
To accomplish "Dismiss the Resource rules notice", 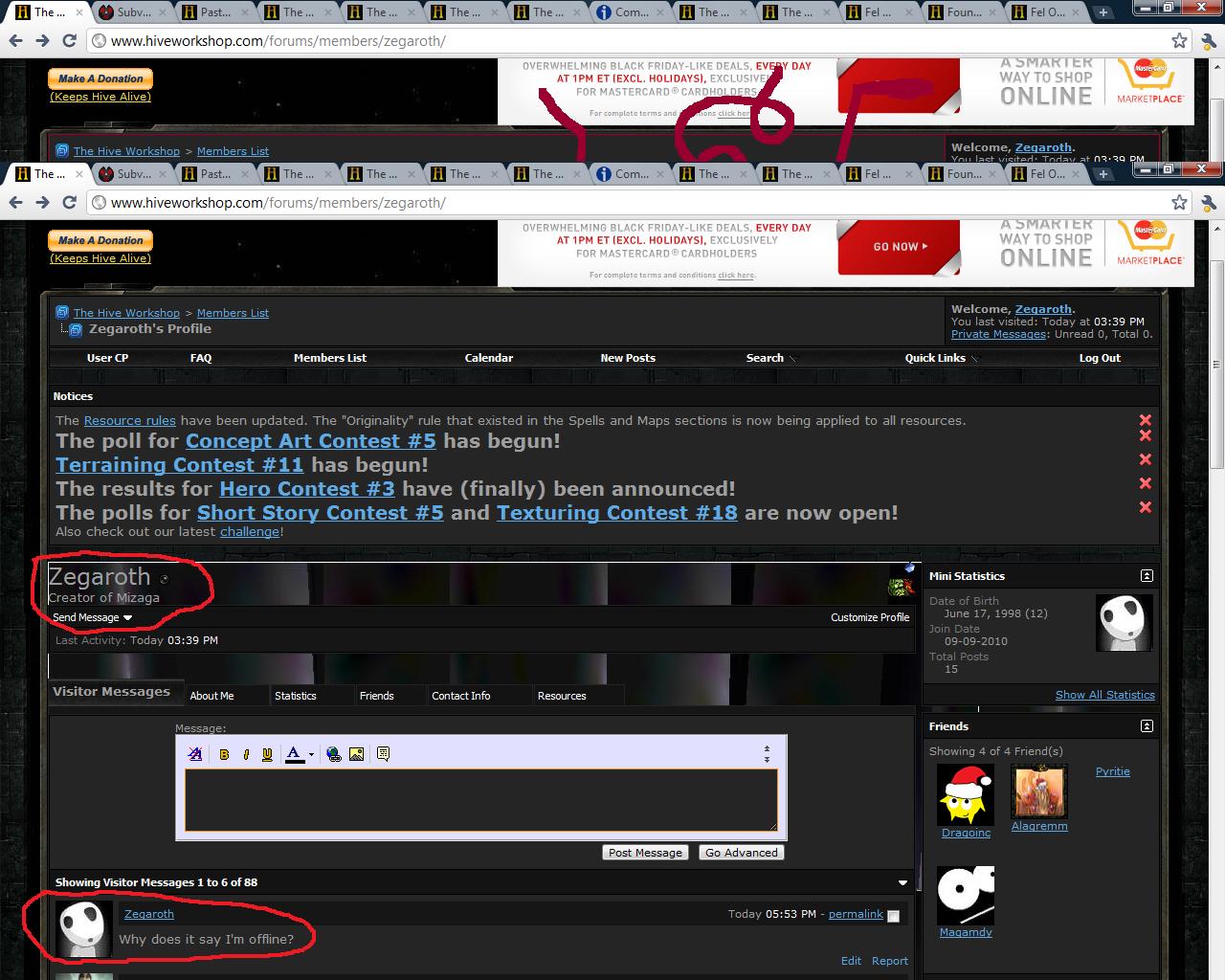I will pyautogui.click(x=1146, y=420).
